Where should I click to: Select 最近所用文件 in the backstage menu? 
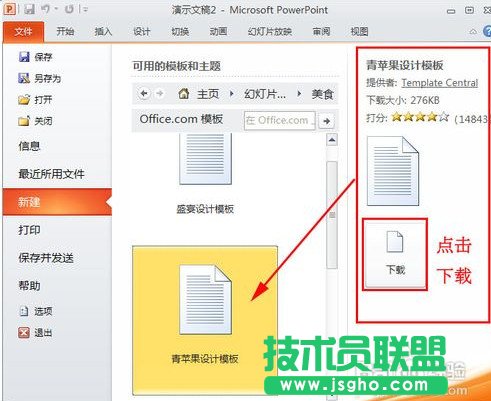click(x=51, y=174)
